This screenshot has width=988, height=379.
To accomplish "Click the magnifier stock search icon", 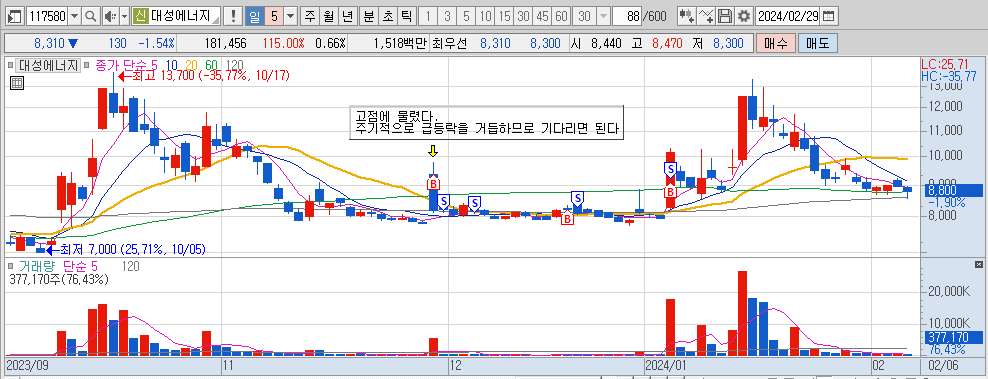I will [x=92, y=16].
